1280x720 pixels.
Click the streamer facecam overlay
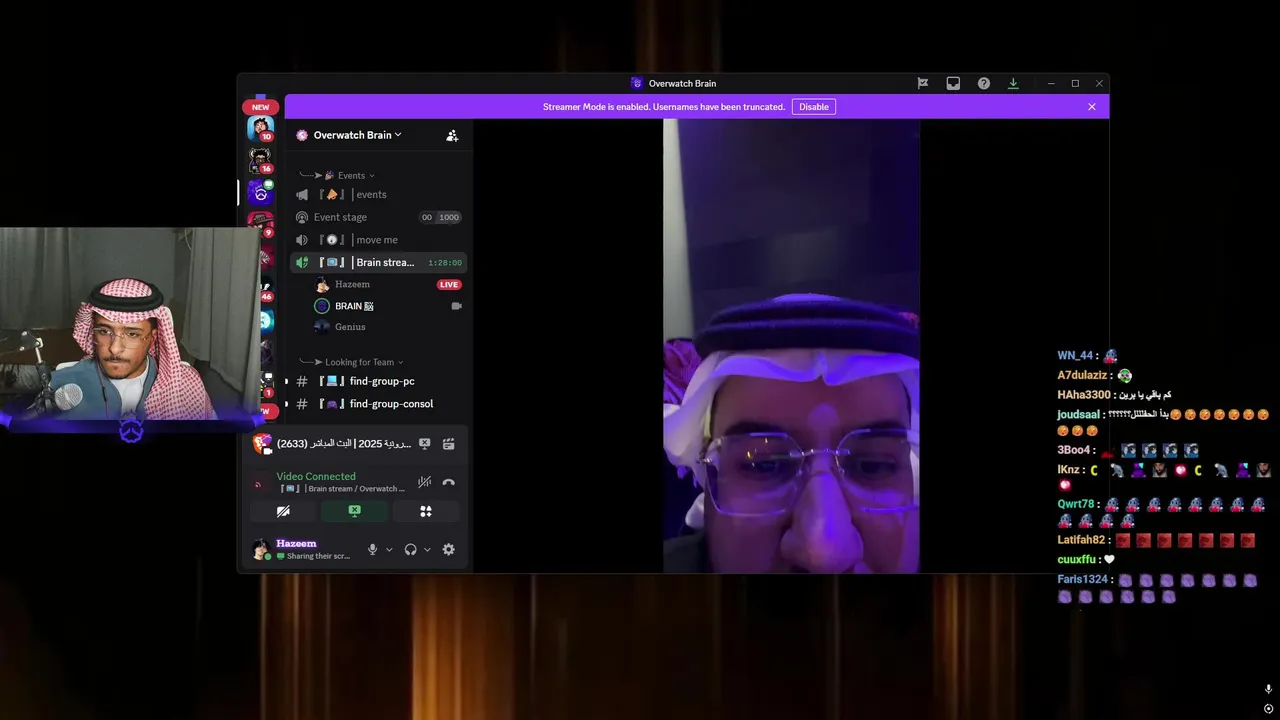[130, 326]
